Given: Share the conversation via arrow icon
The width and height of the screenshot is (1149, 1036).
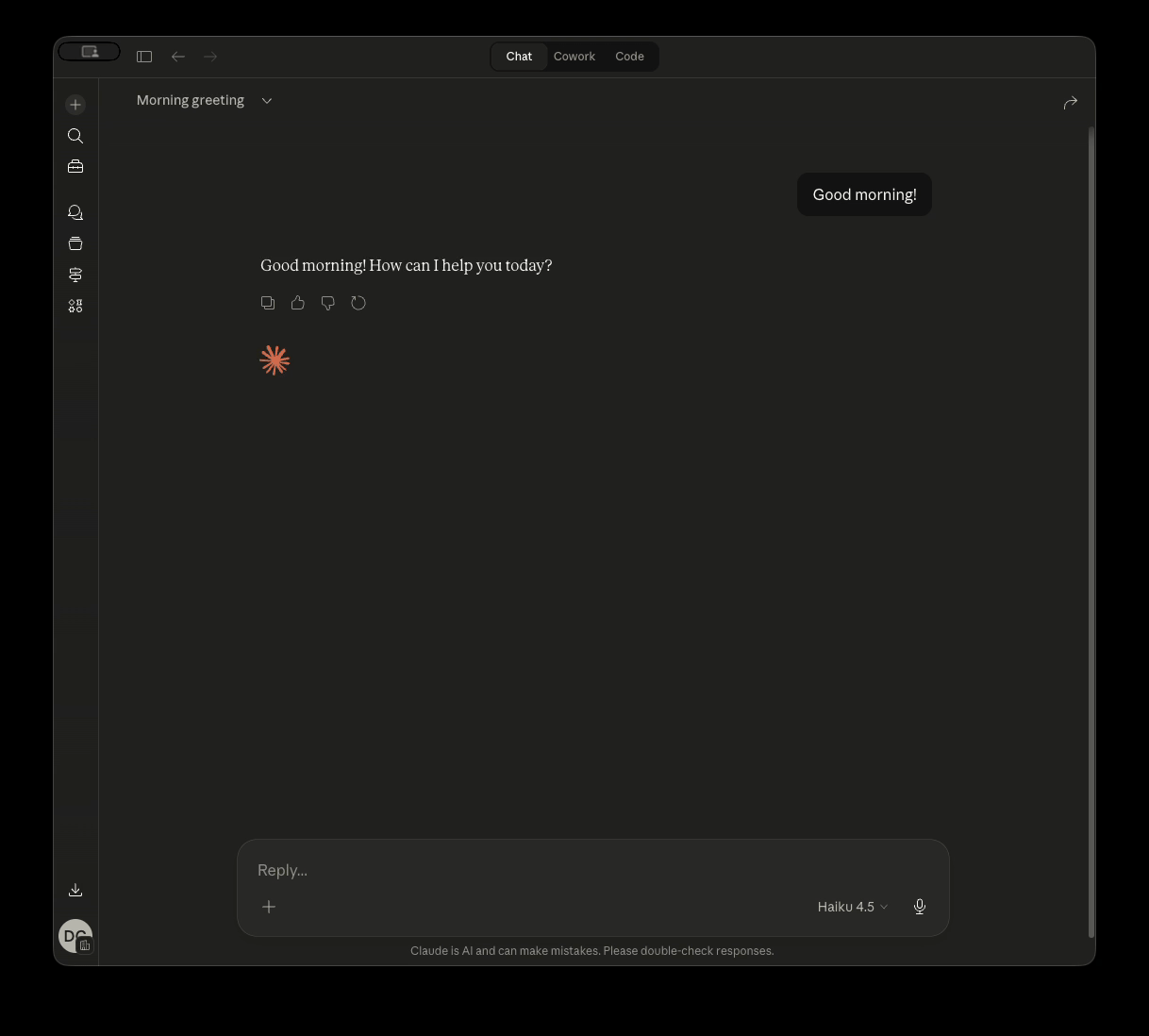Looking at the screenshot, I should (1071, 102).
